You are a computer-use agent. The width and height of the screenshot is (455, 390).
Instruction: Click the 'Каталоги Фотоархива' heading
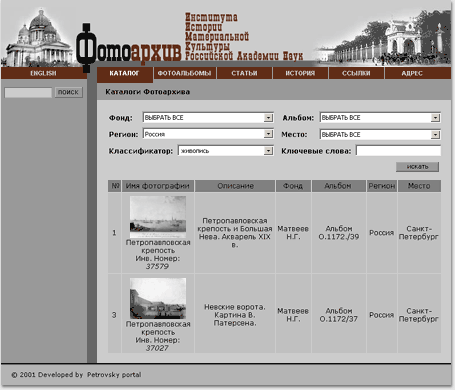click(148, 92)
